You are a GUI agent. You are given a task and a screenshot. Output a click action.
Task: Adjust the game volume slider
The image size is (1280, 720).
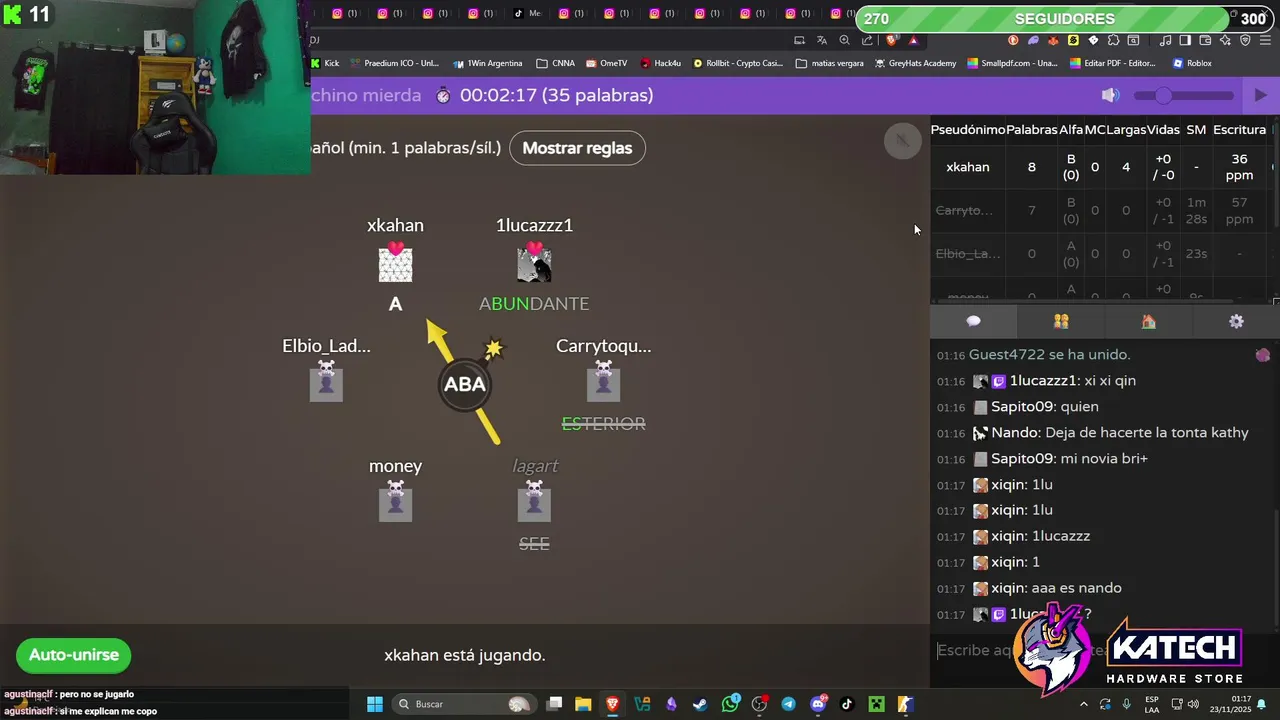pos(1184,95)
